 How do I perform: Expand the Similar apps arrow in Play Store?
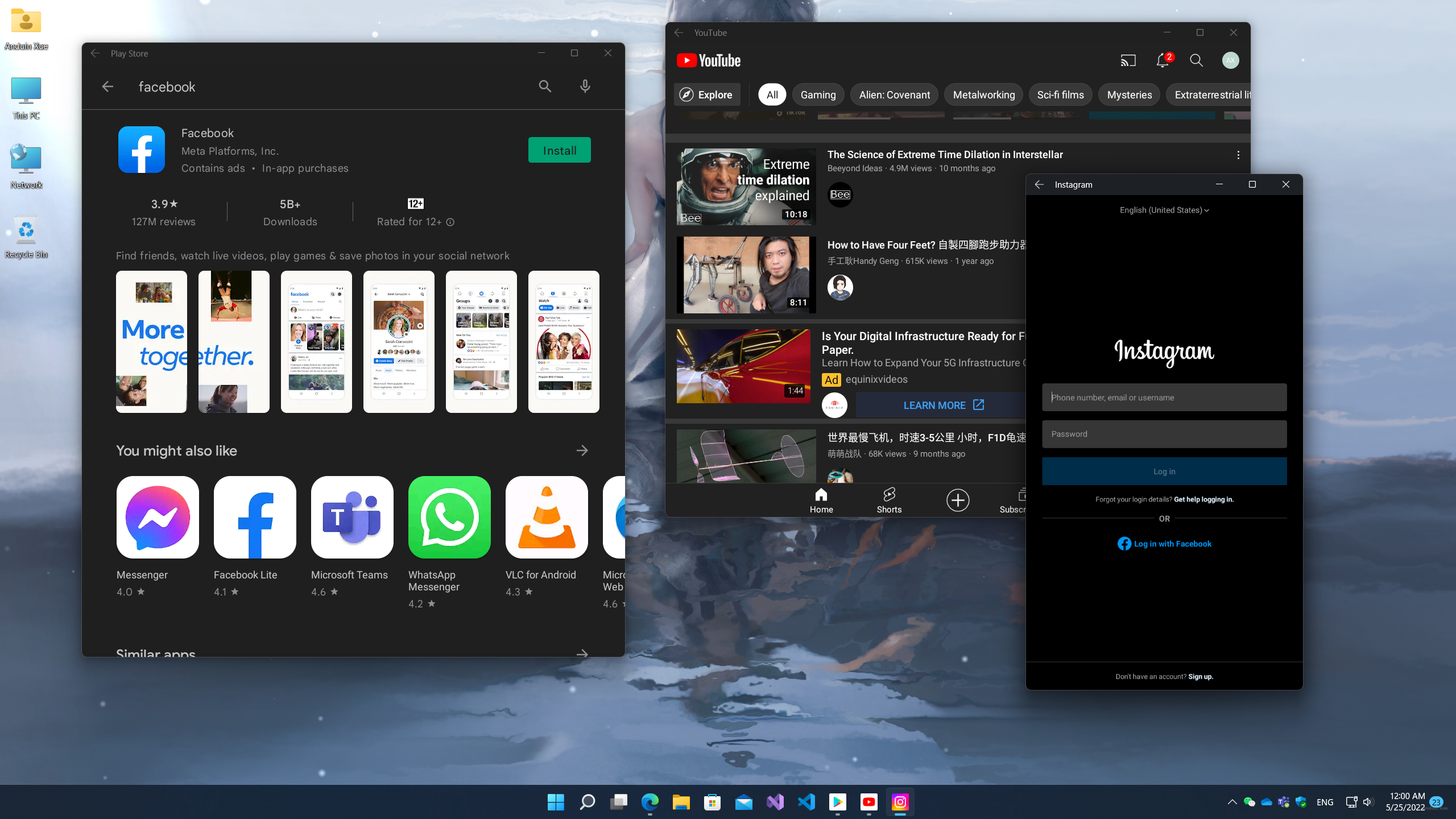[582, 653]
